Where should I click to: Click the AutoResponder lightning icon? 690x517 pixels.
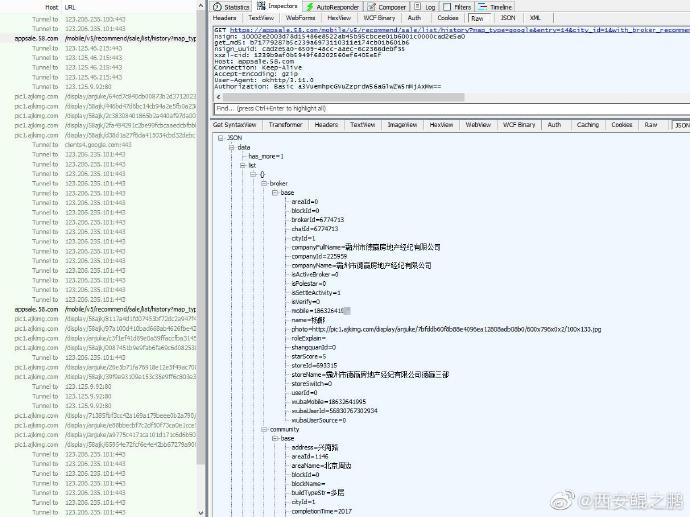click(310, 7)
